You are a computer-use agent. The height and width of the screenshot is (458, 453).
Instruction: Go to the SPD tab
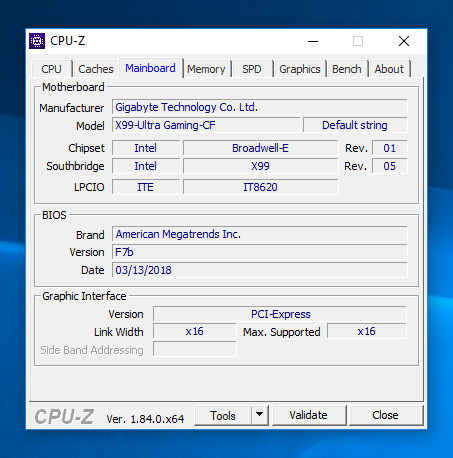point(252,69)
